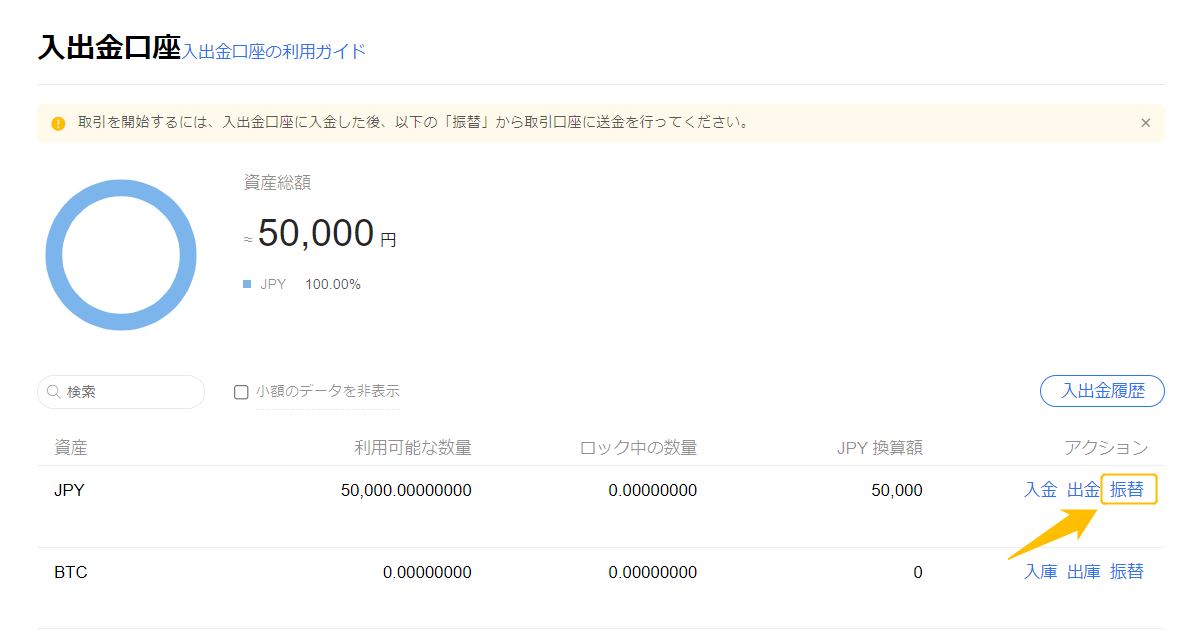Image resolution: width=1200 pixels, height=640 pixels.
Task: Click the アクション column header
Action: tap(1106, 447)
